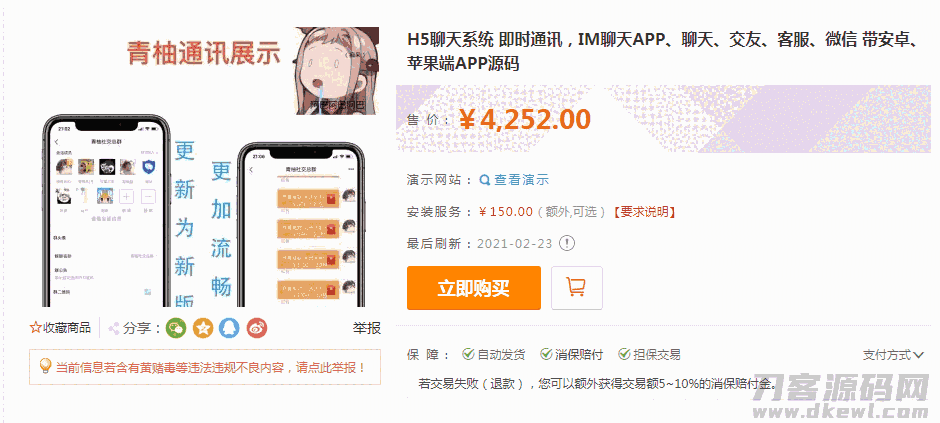Add item to shopping cart
940x423 pixels.
point(577,288)
